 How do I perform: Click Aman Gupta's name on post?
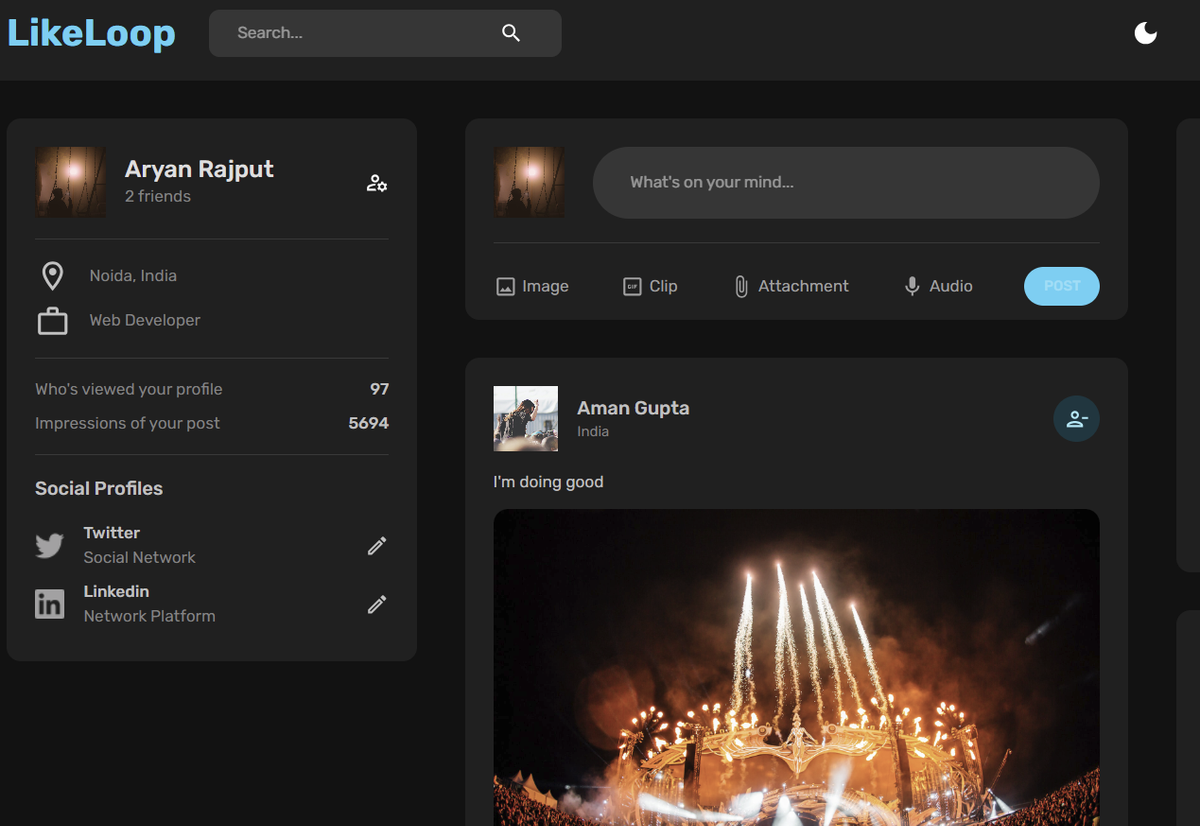point(633,408)
